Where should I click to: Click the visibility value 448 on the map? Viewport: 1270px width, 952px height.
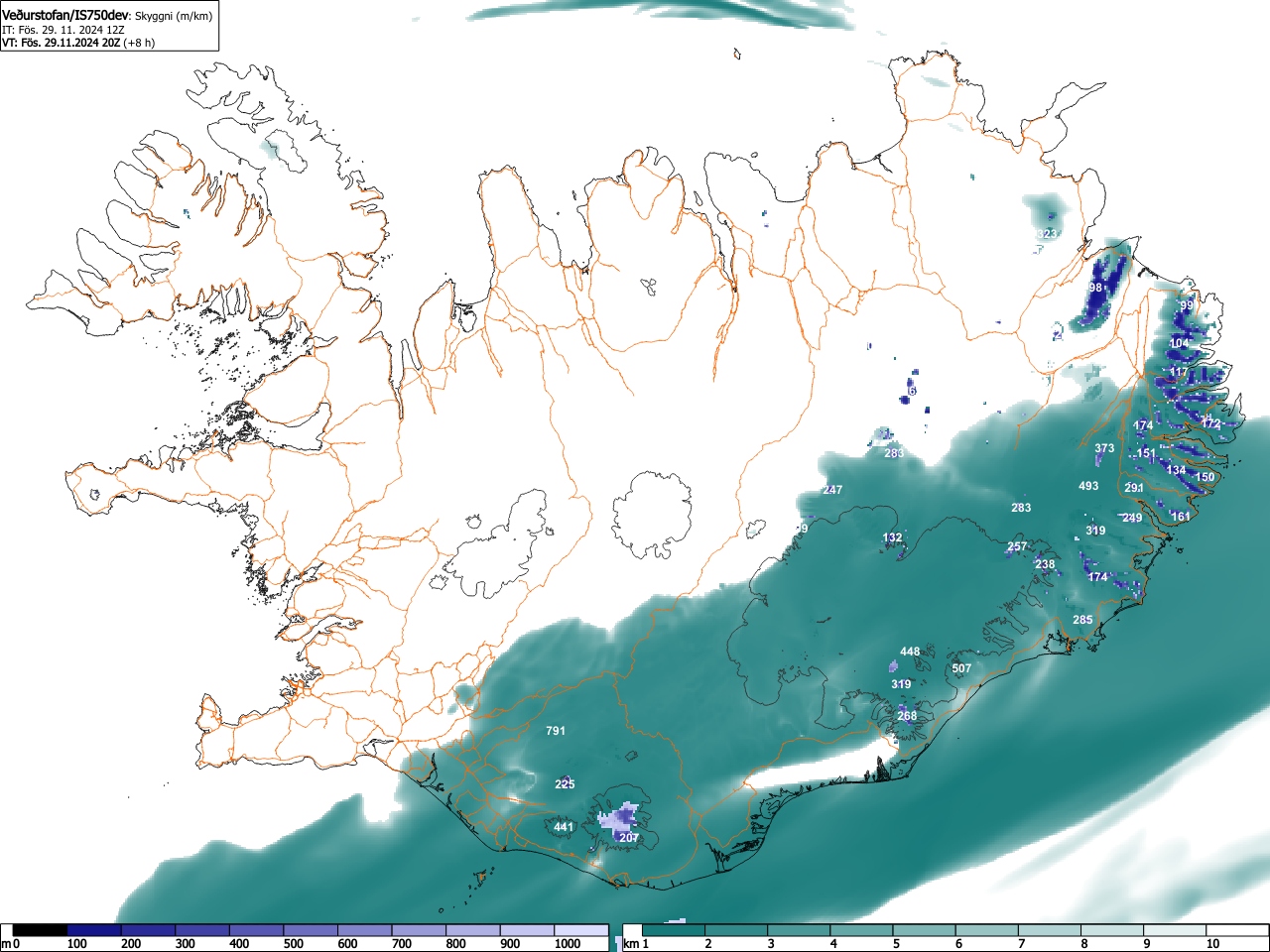pos(910,652)
